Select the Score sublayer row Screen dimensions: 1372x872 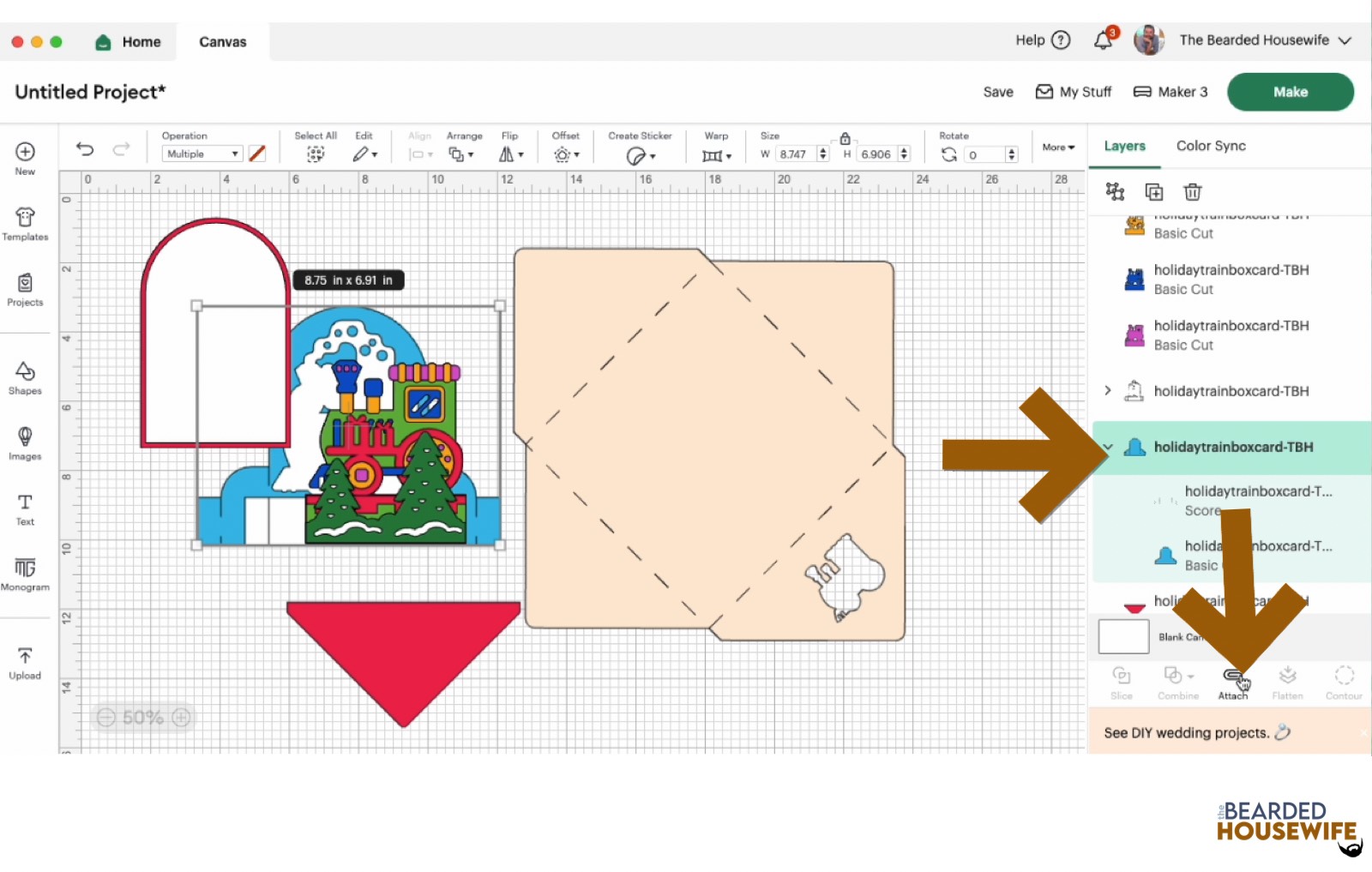[1231, 501]
